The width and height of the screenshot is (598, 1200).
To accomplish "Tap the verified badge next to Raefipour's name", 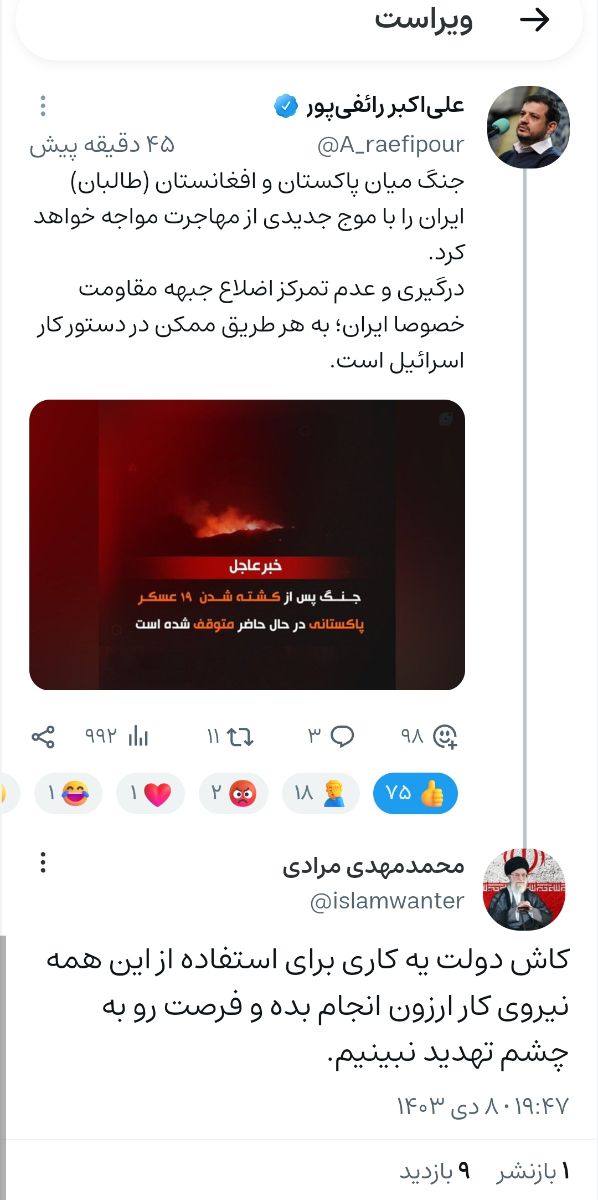I will pyautogui.click(x=285, y=105).
